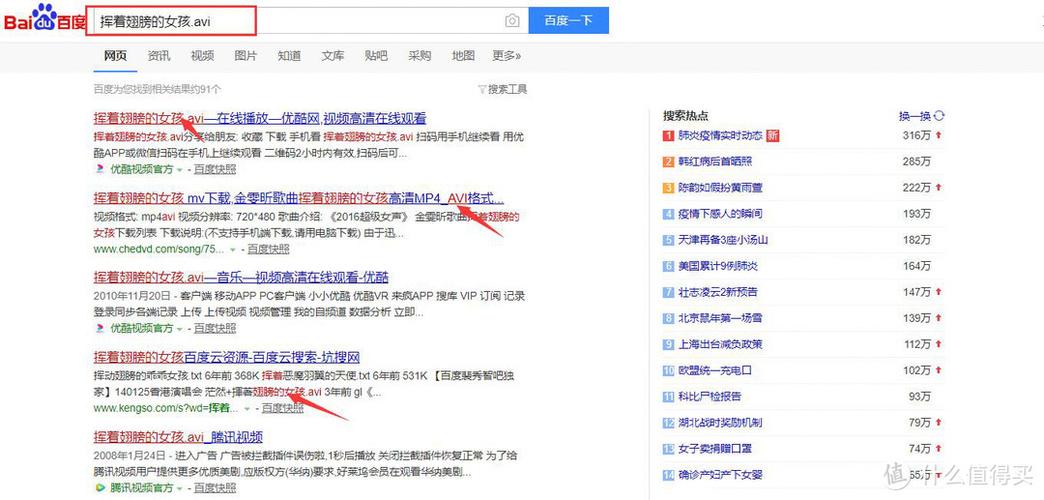Switch to the 视频 tab
The image size is (1044, 500).
click(x=202, y=56)
